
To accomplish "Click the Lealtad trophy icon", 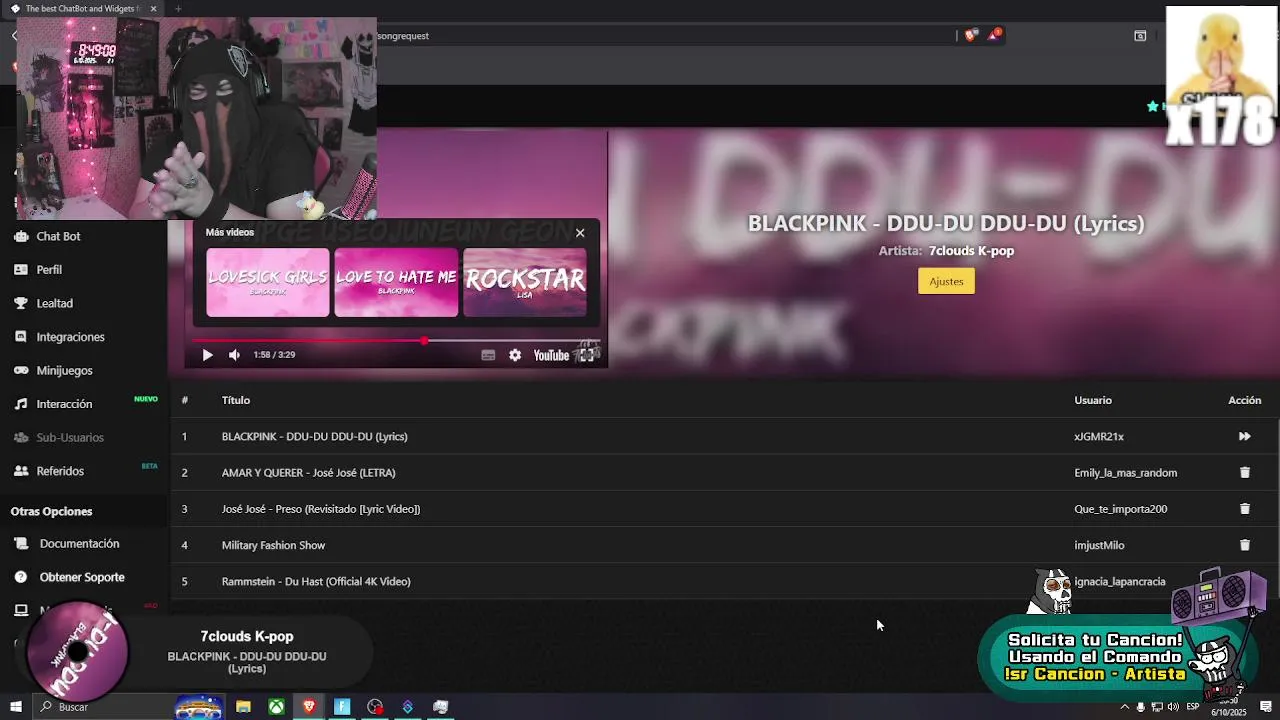I will 20,303.
